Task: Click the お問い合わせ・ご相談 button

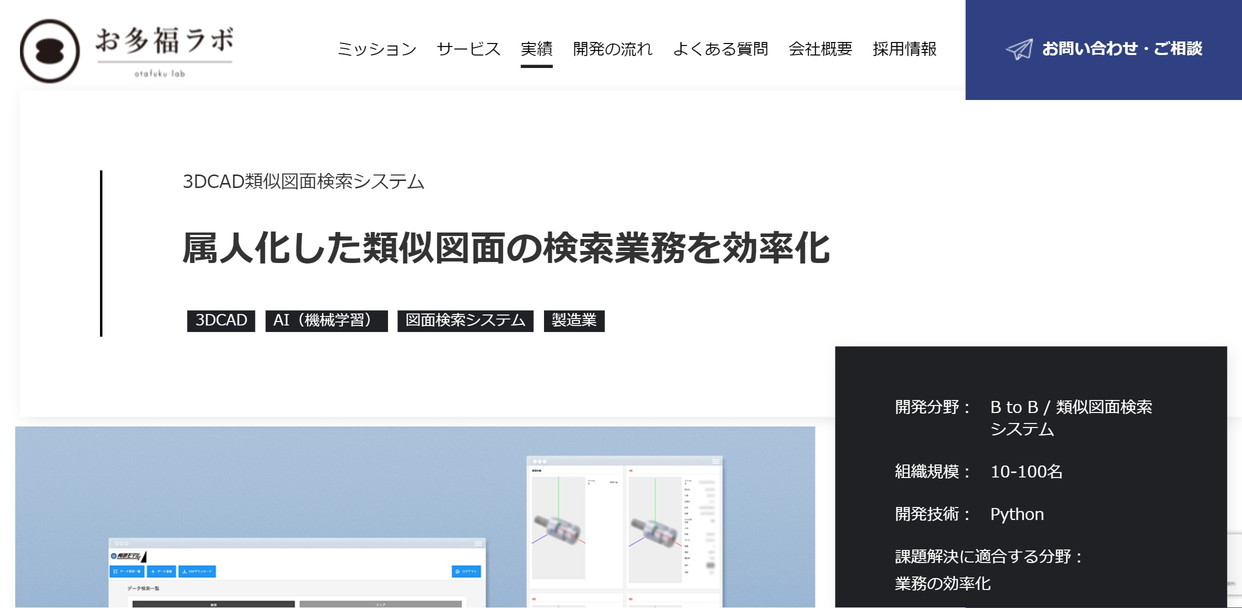Action: pyautogui.click(x=1103, y=49)
